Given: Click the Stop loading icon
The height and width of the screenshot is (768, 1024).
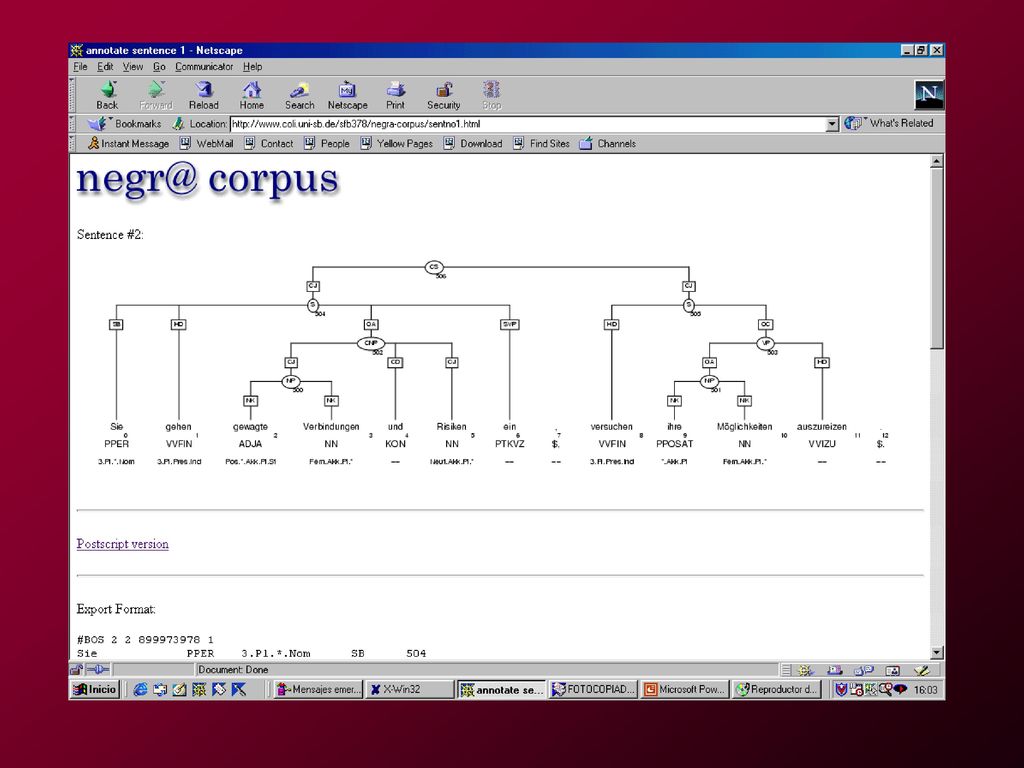Looking at the screenshot, I should coord(491,95).
